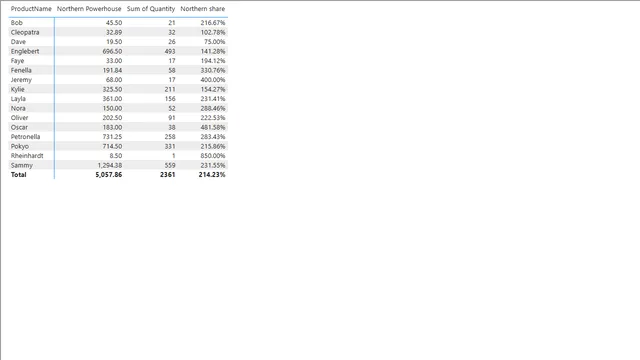This screenshot has height=360, width=640.
Task: Click the 231.41% share for Layla
Action: (x=213, y=99)
